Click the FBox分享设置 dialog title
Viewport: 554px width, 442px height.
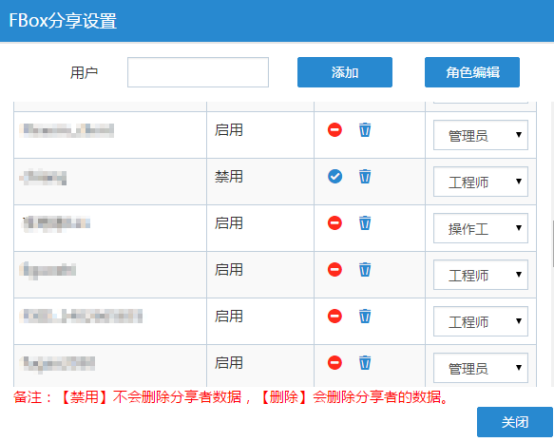point(63,20)
